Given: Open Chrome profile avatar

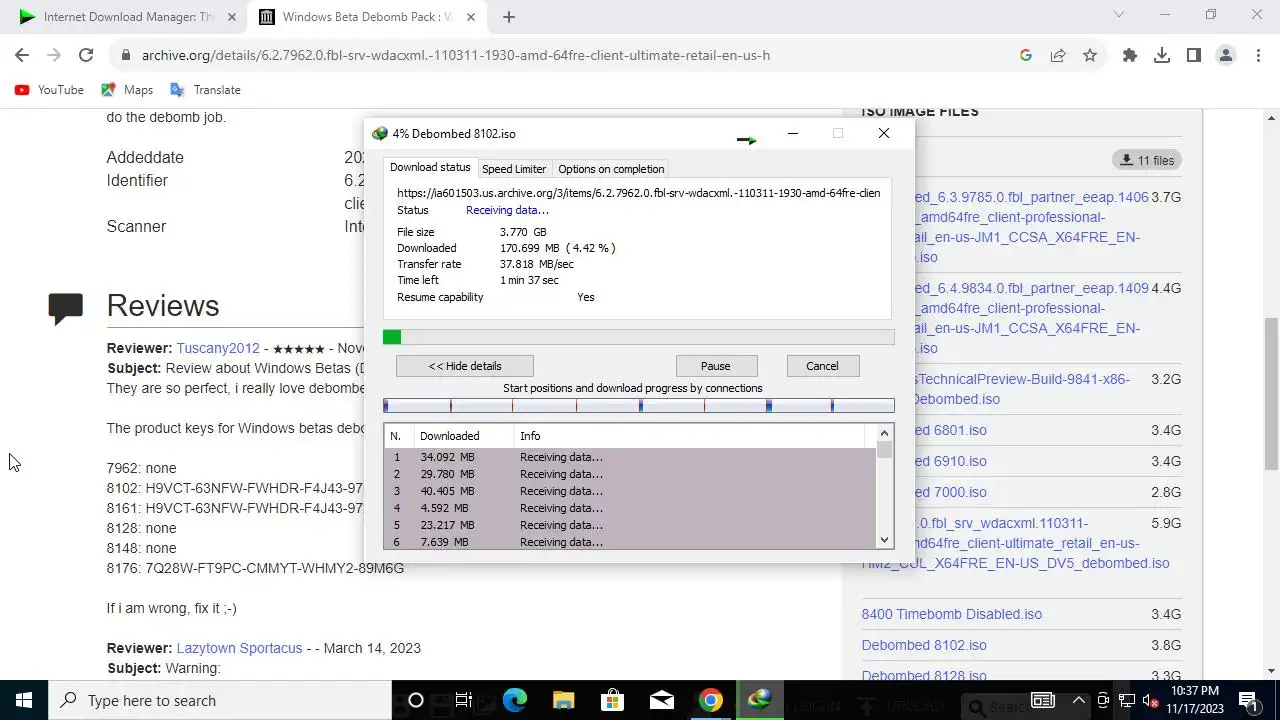Looking at the screenshot, I should (1226, 56).
